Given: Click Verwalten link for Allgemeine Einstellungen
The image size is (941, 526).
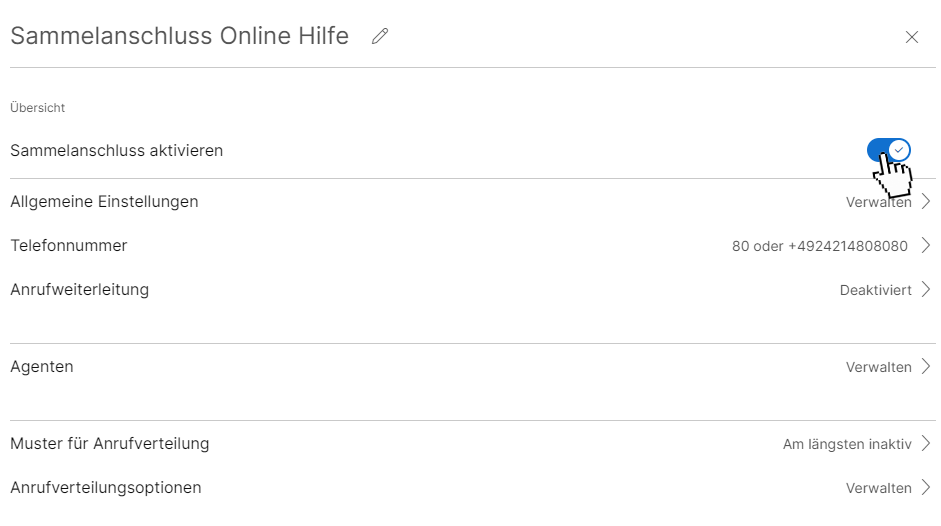Looking at the screenshot, I should click(x=878, y=202).
